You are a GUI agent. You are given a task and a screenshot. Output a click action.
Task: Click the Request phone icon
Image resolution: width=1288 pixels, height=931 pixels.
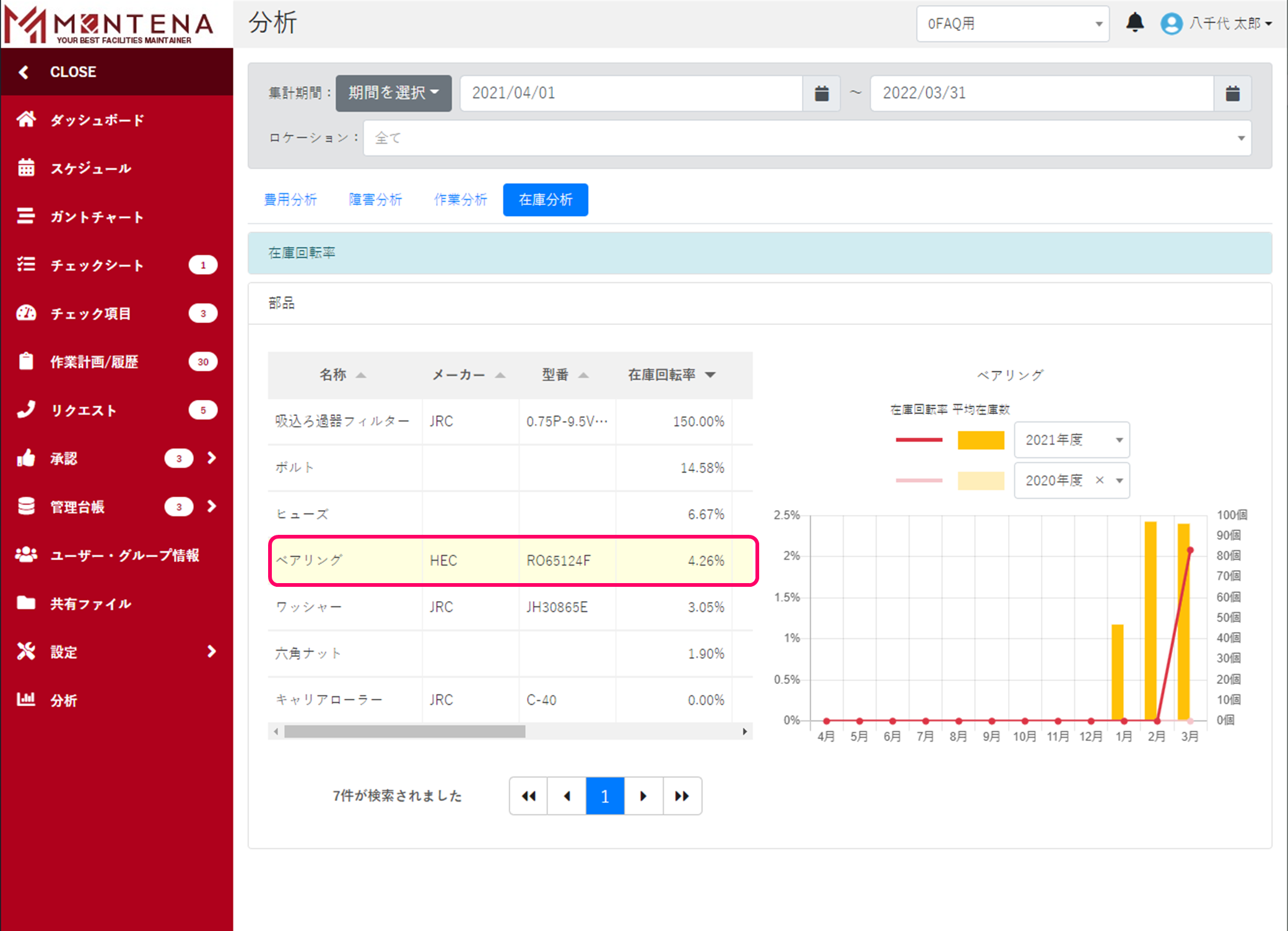point(26,410)
